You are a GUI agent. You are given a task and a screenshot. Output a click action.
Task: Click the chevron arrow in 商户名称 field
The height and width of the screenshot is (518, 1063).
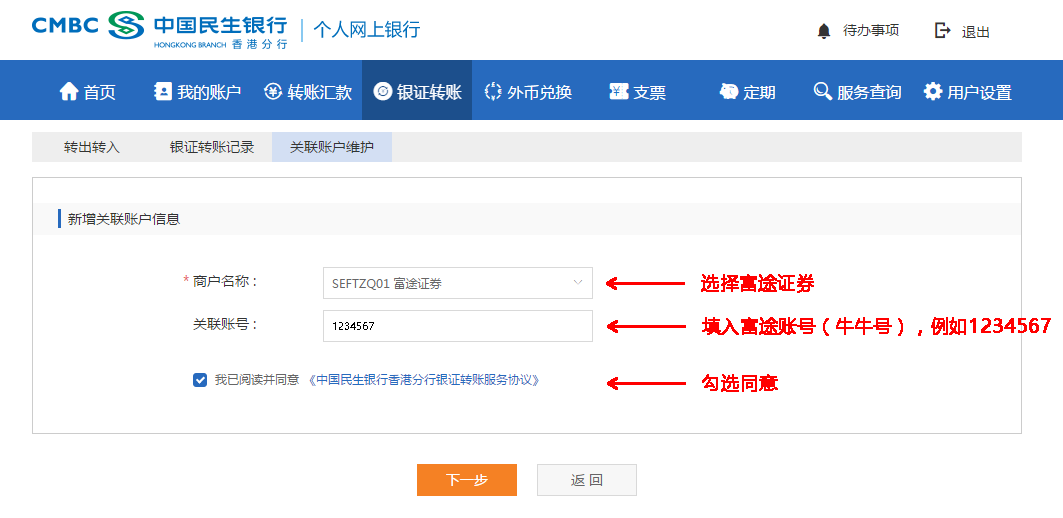(x=578, y=282)
